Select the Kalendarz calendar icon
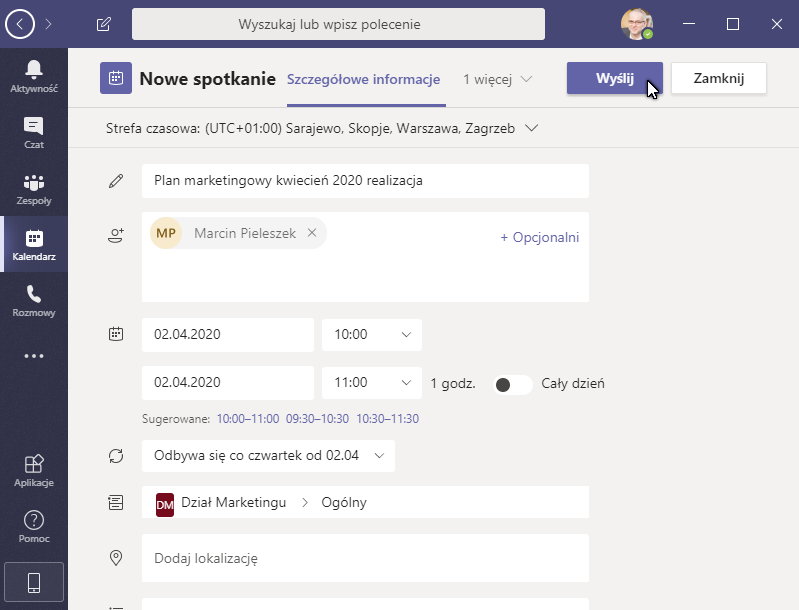The image size is (799, 610). pyautogui.click(x=34, y=245)
